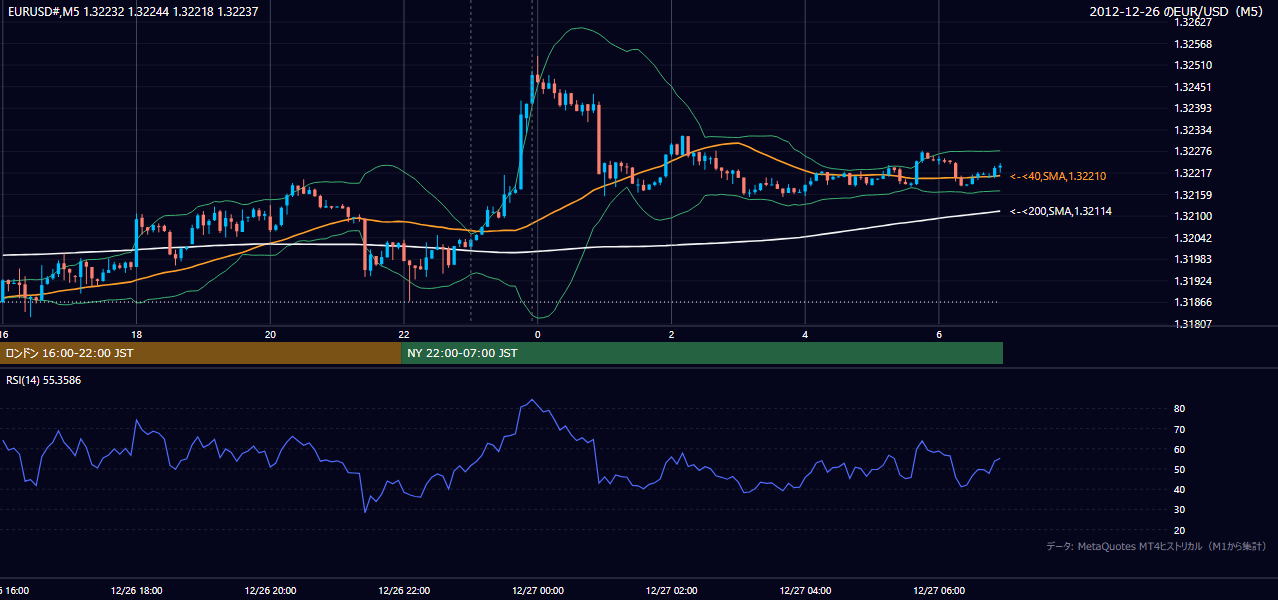Click the 40 SMA 1.32210 label
This screenshot has width=1278, height=600.
[1058, 176]
